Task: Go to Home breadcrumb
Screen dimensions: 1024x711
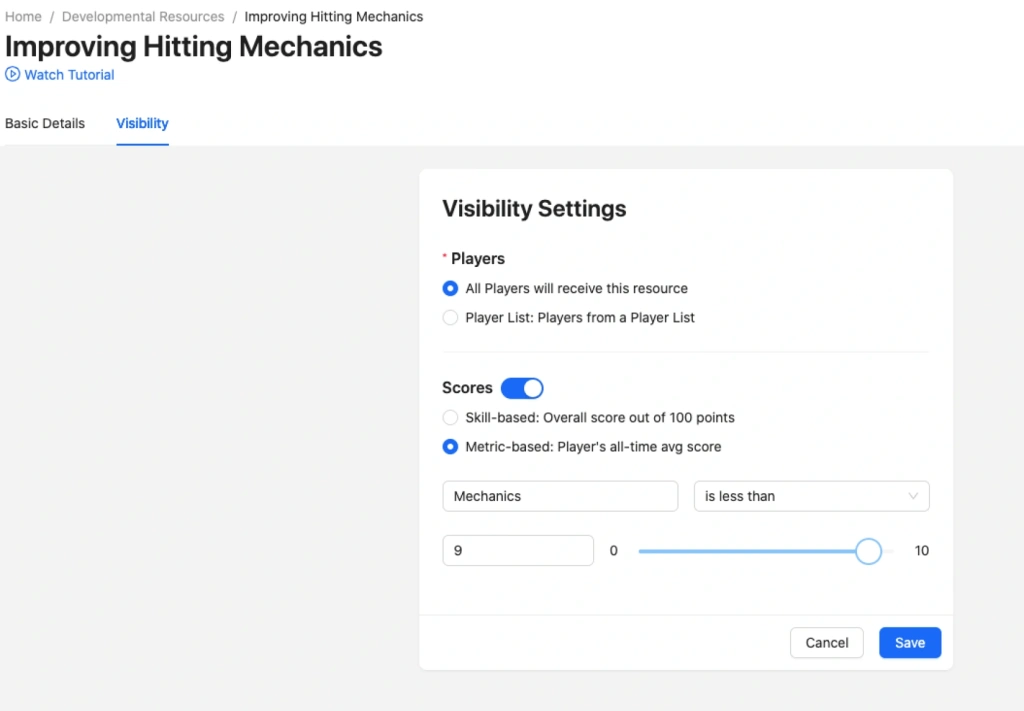Action: pyautogui.click(x=23, y=17)
